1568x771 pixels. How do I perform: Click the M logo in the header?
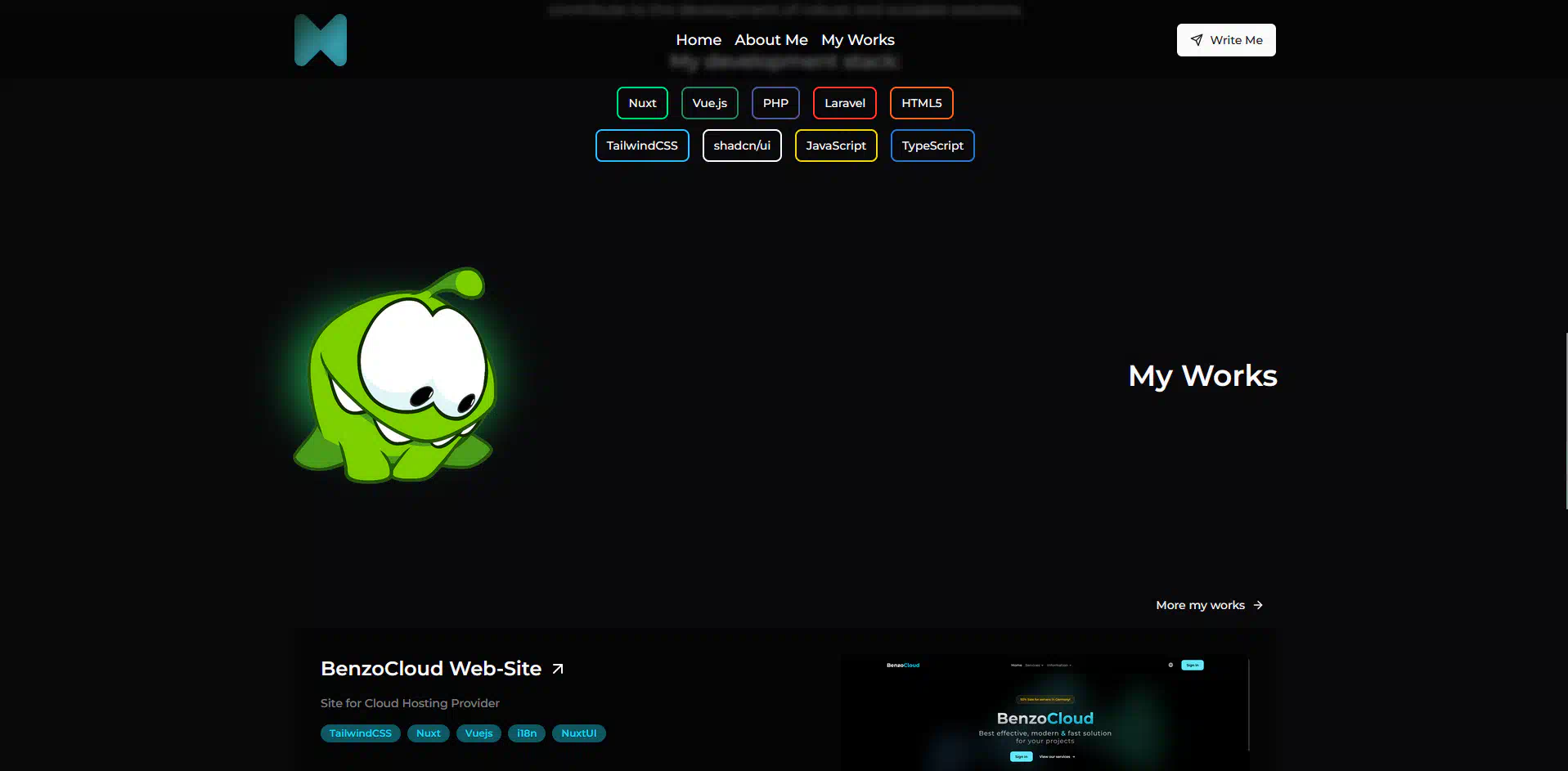tap(321, 40)
